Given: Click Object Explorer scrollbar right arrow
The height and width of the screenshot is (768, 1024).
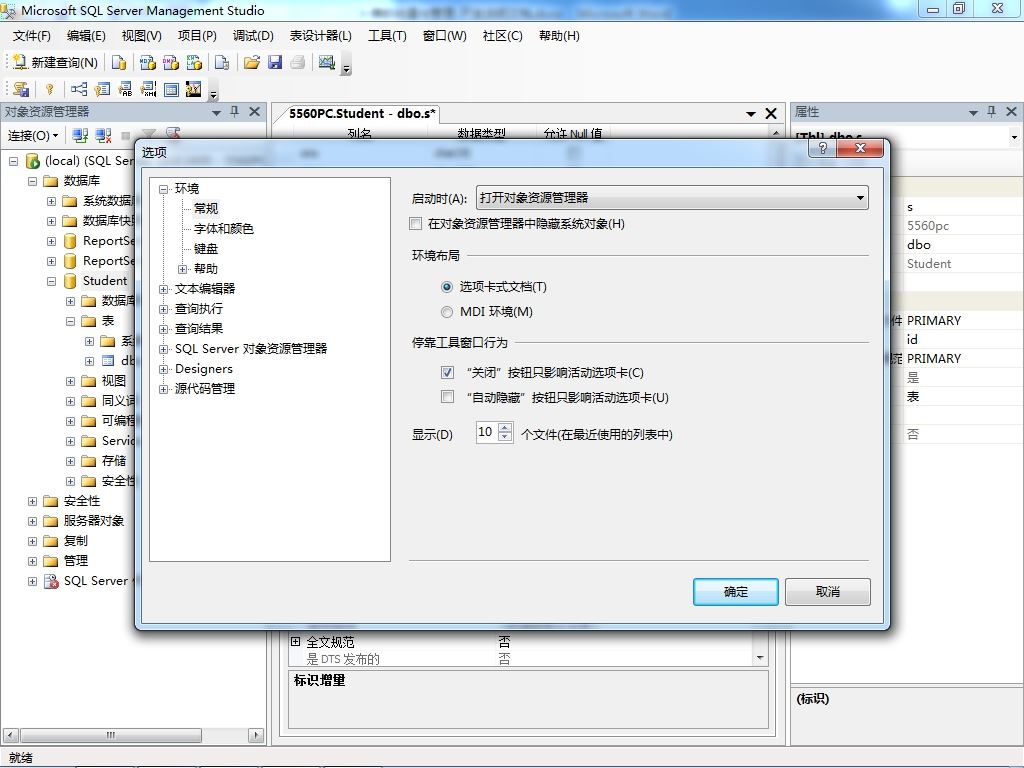Looking at the screenshot, I should (x=256, y=735).
